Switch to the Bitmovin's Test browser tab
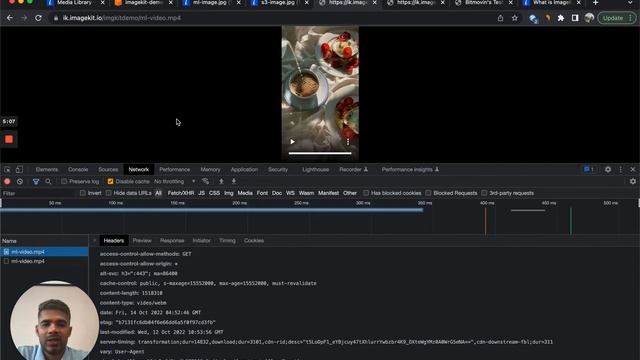Image resolution: width=640 pixels, height=360 pixels. point(484,3)
